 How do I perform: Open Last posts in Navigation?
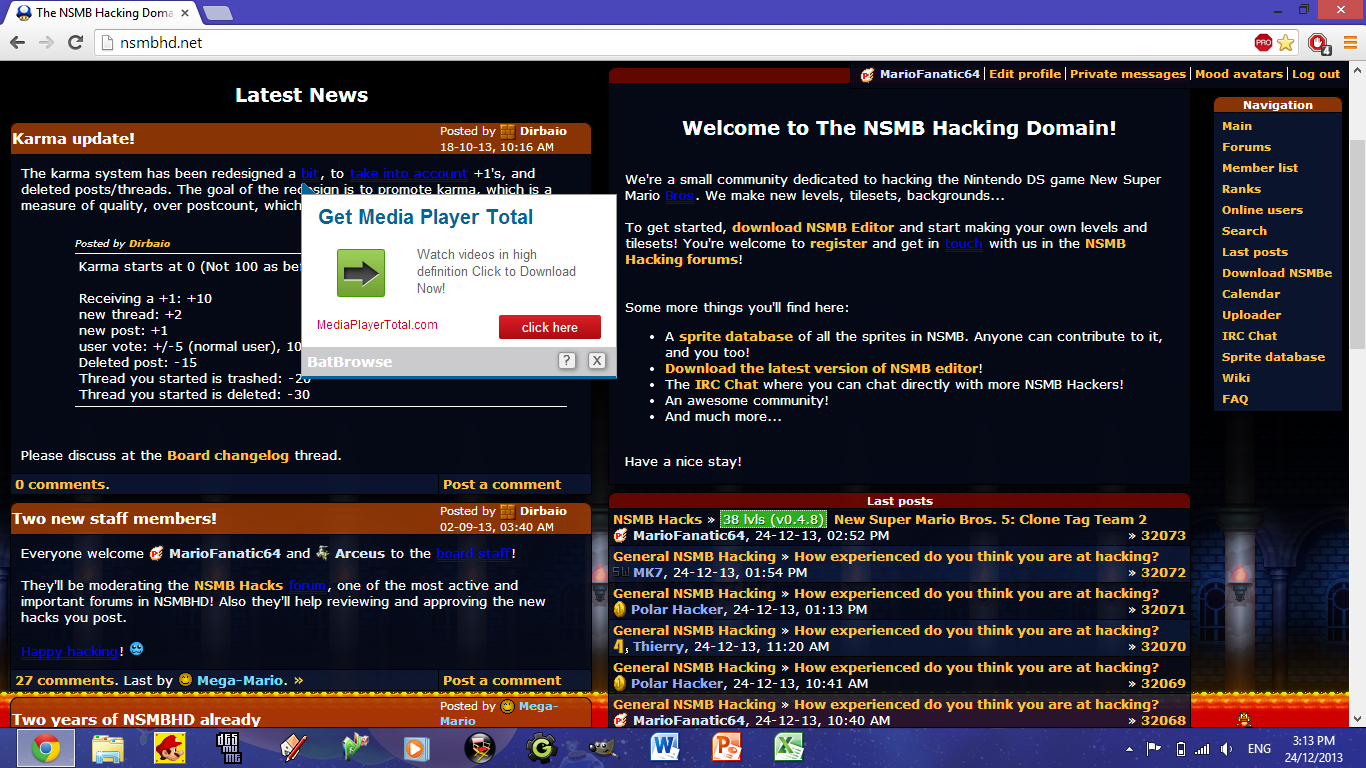tap(1255, 252)
